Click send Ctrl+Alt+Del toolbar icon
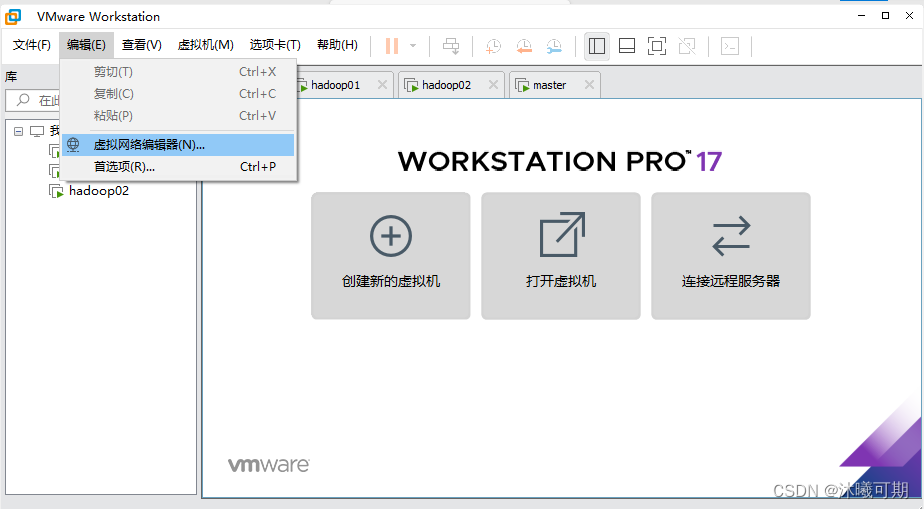Image resolution: width=924 pixels, height=509 pixels. [x=451, y=46]
